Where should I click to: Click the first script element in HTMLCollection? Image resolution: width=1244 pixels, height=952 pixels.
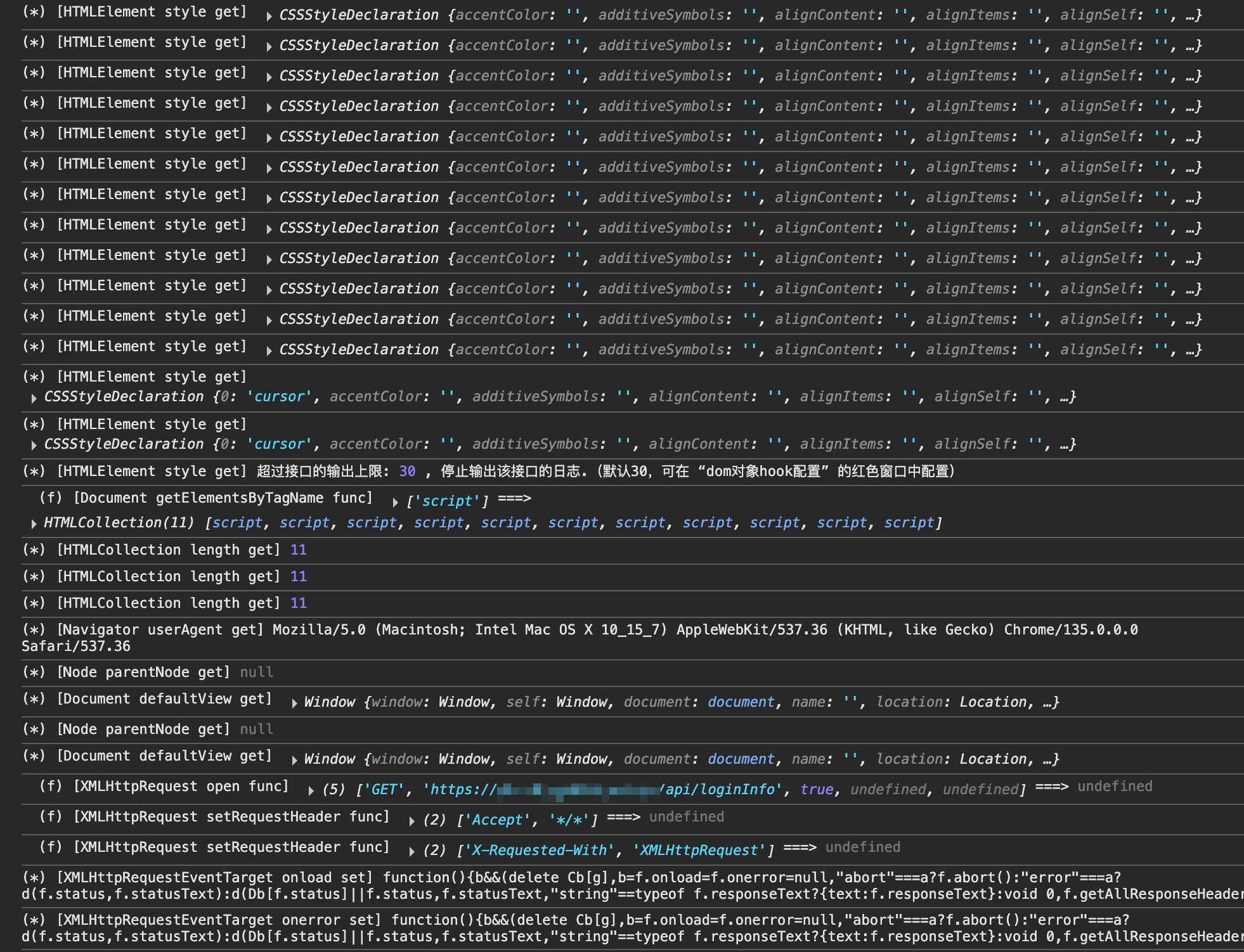click(237, 523)
